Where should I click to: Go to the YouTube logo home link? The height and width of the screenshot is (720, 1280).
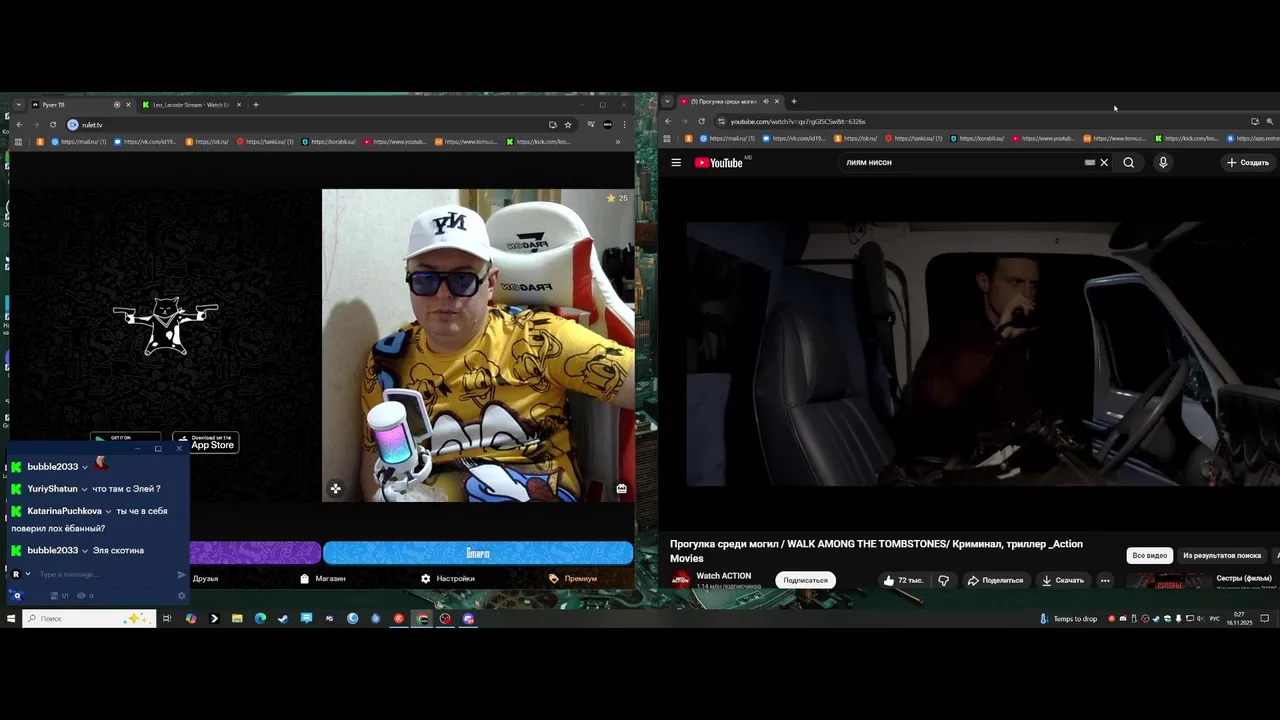tap(719, 162)
